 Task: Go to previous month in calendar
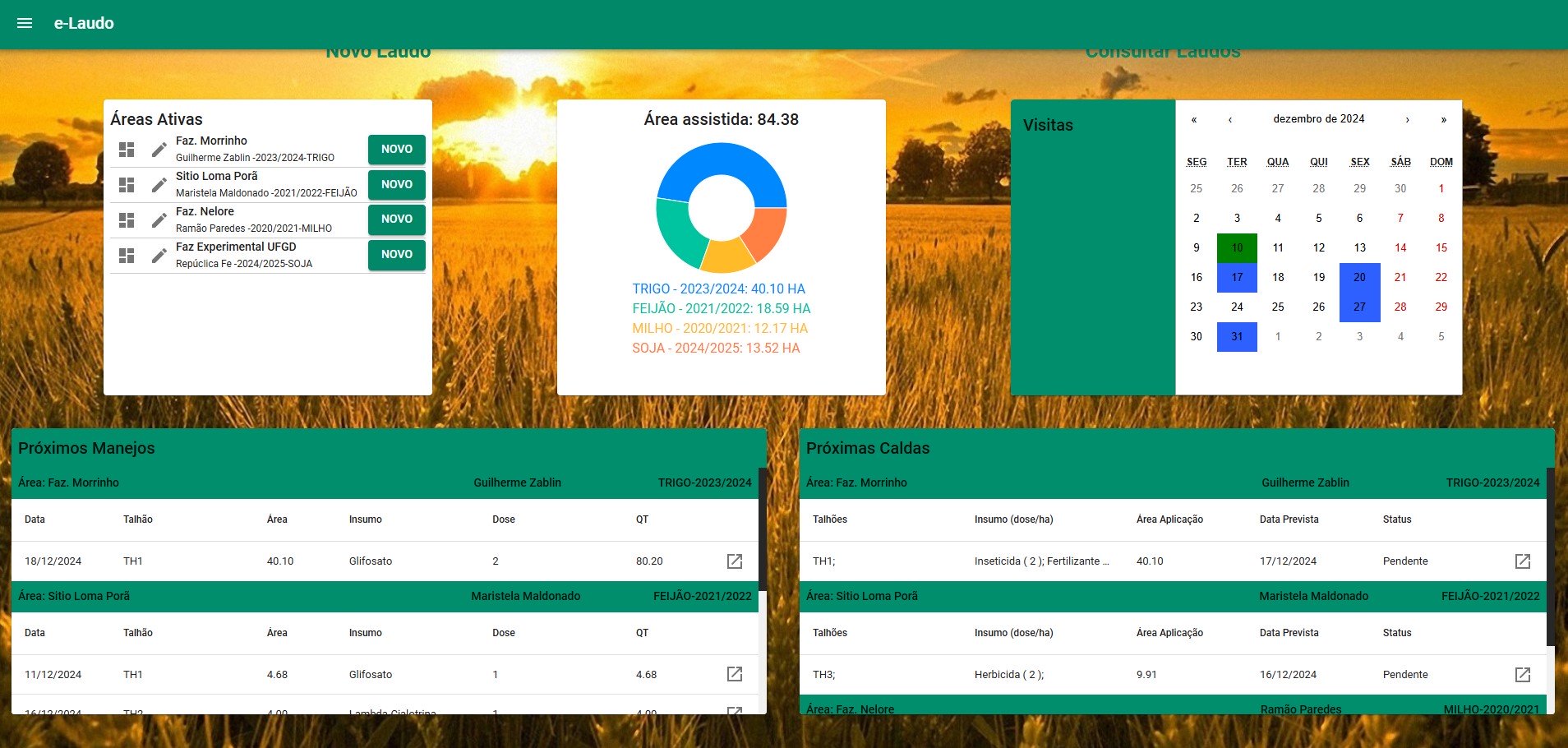(x=1230, y=120)
